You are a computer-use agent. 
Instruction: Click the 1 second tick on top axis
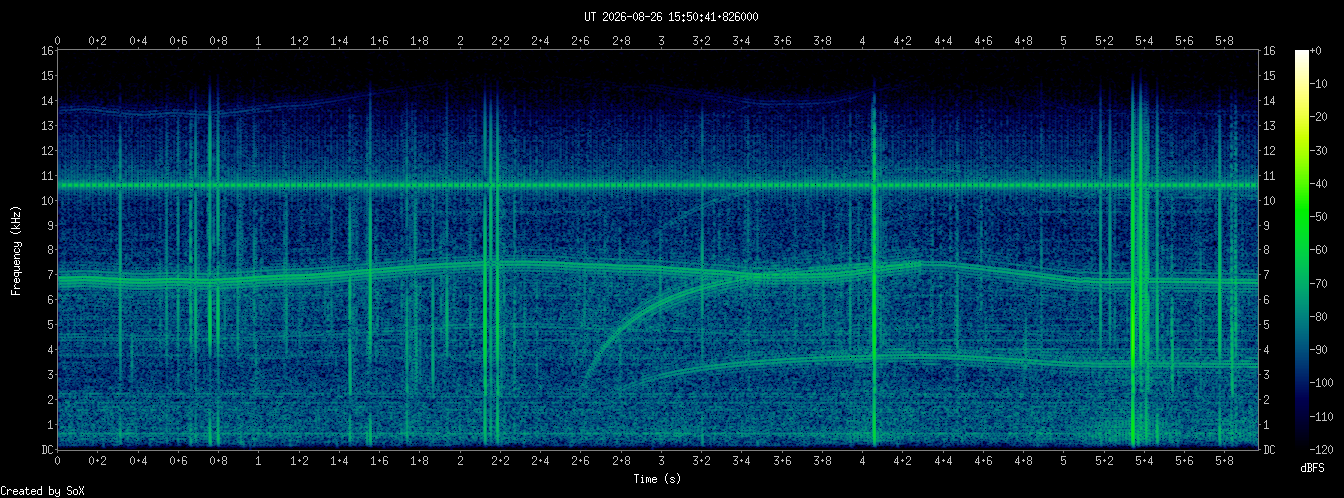[259, 41]
